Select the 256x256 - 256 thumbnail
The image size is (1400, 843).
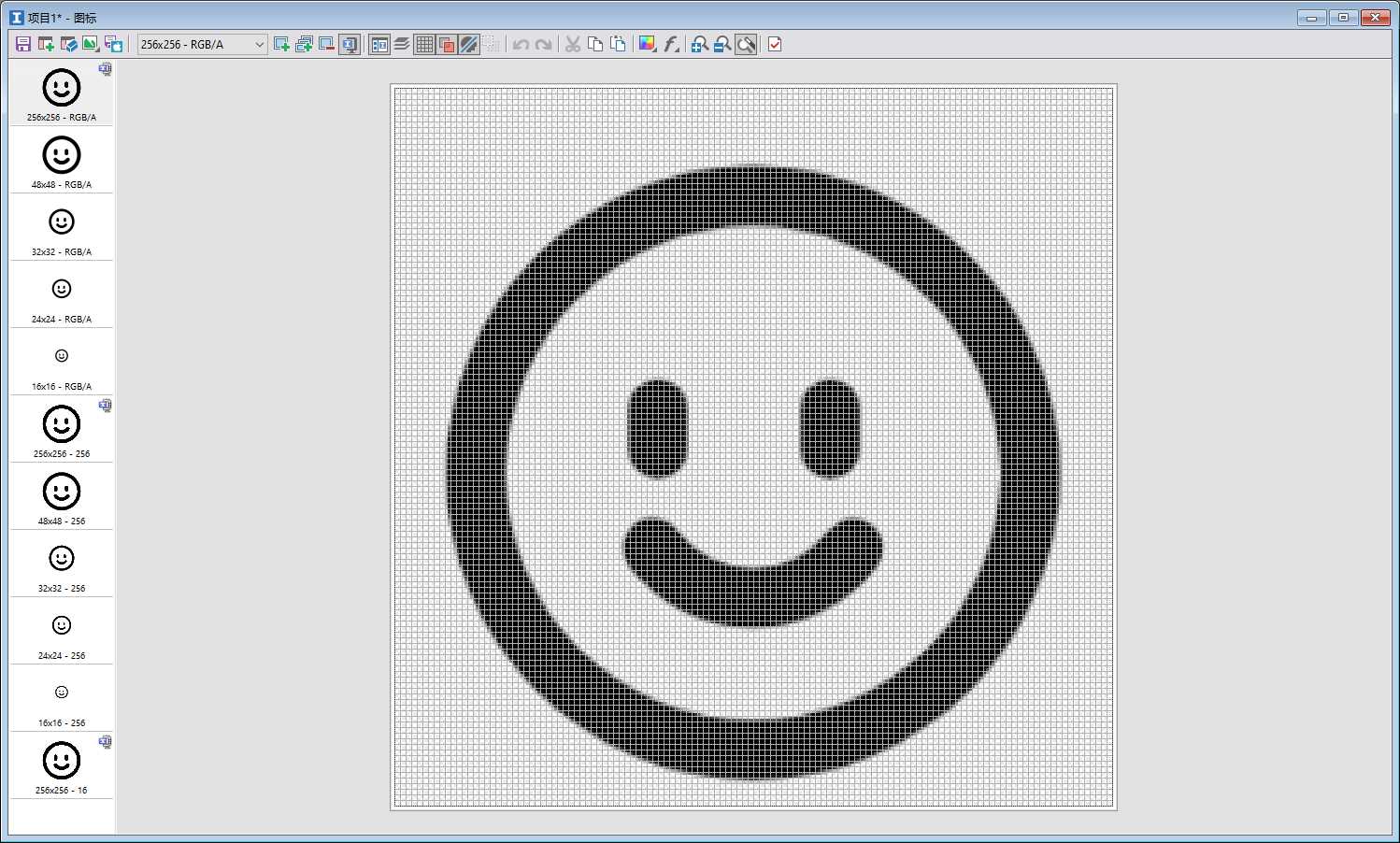click(x=62, y=429)
